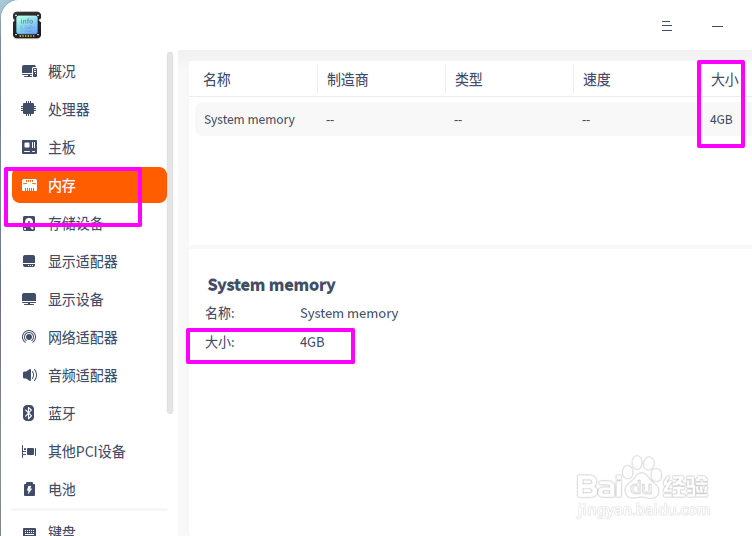The height and width of the screenshot is (536, 752).
Task: Open the 概况 overview section icon
Action: click(29, 72)
